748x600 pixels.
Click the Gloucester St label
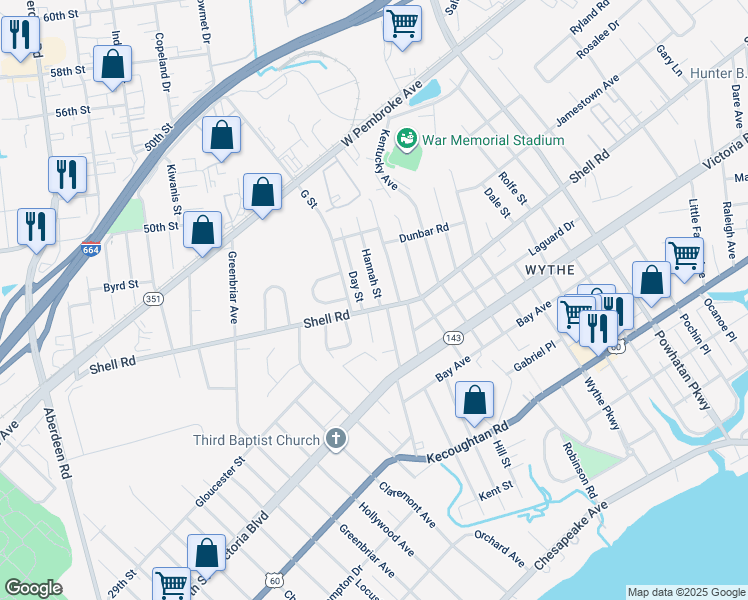tap(219, 481)
